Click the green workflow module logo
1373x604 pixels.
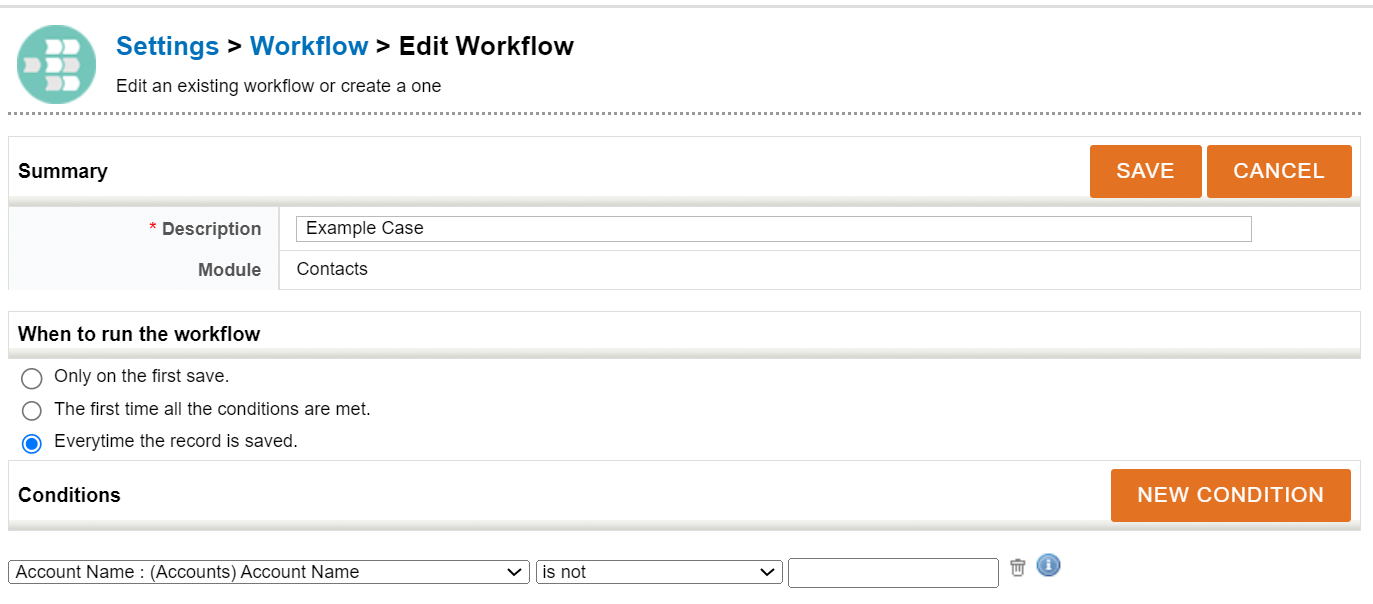click(56, 64)
